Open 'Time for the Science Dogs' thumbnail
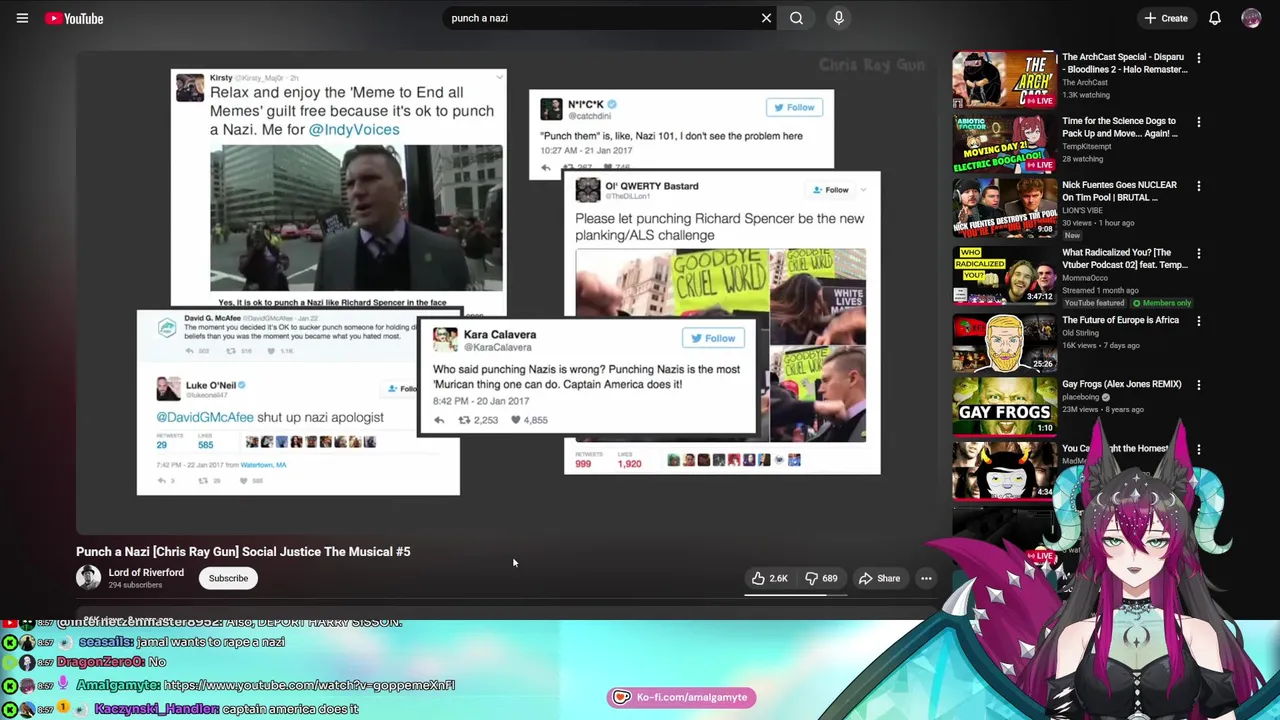Viewport: 1280px width, 720px height. point(1004,144)
